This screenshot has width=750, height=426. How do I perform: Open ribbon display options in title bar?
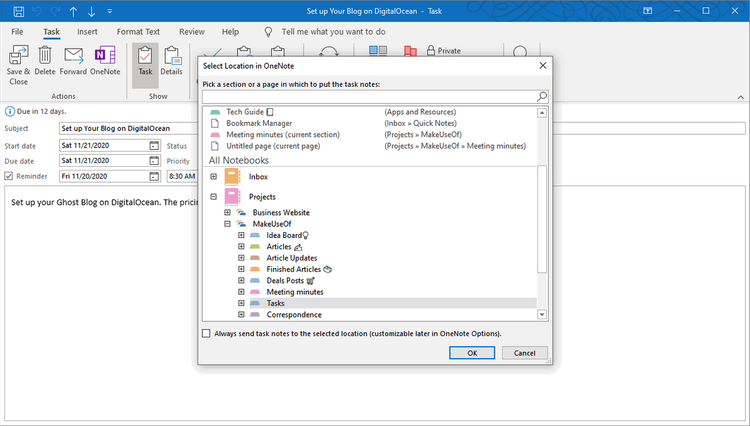[647, 11]
